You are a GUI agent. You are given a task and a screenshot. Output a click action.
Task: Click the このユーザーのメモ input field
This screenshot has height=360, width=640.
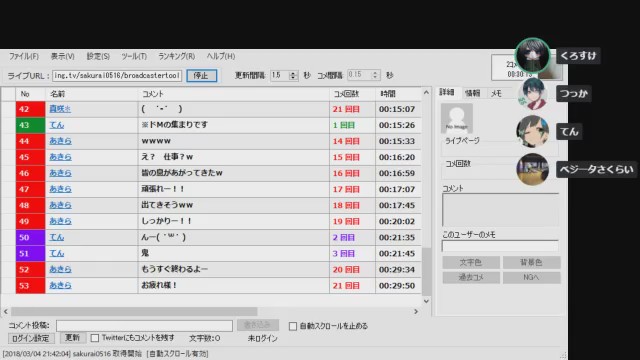click(x=500, y=246)
